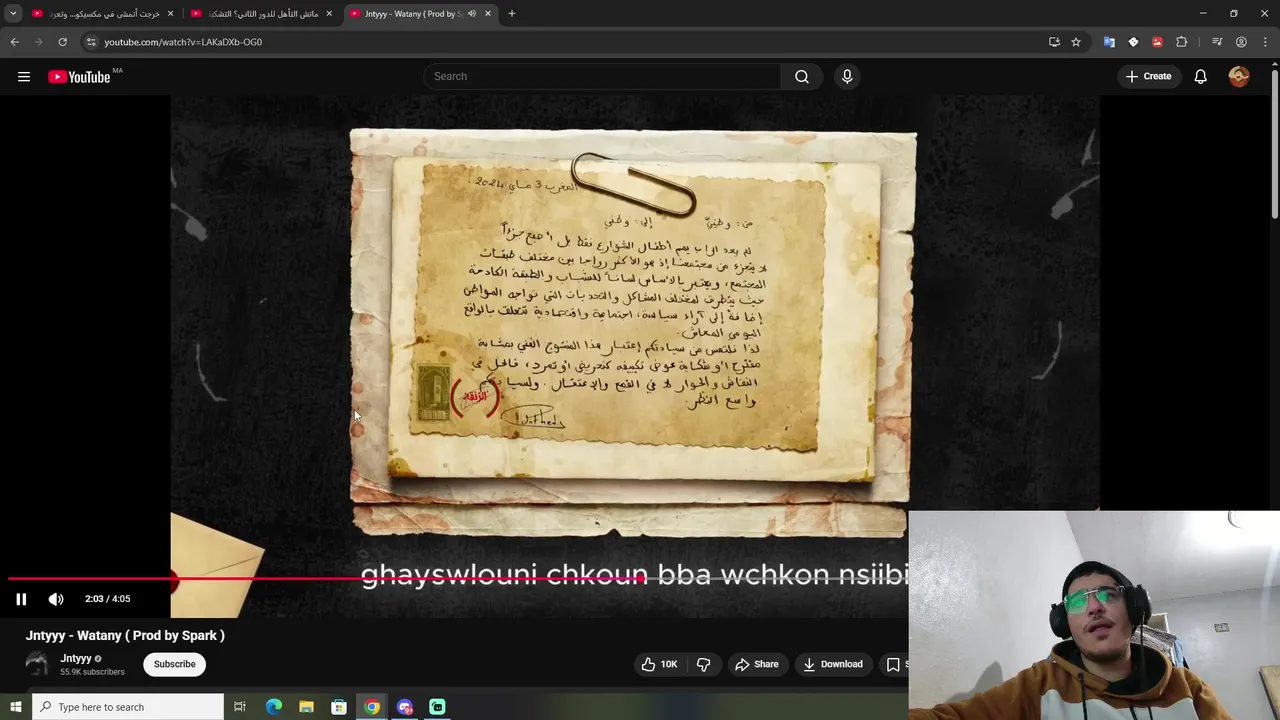This screenshot has height=720, width=1280.
Task: Go to the YouTube home logo
Action: click(79, 77)
